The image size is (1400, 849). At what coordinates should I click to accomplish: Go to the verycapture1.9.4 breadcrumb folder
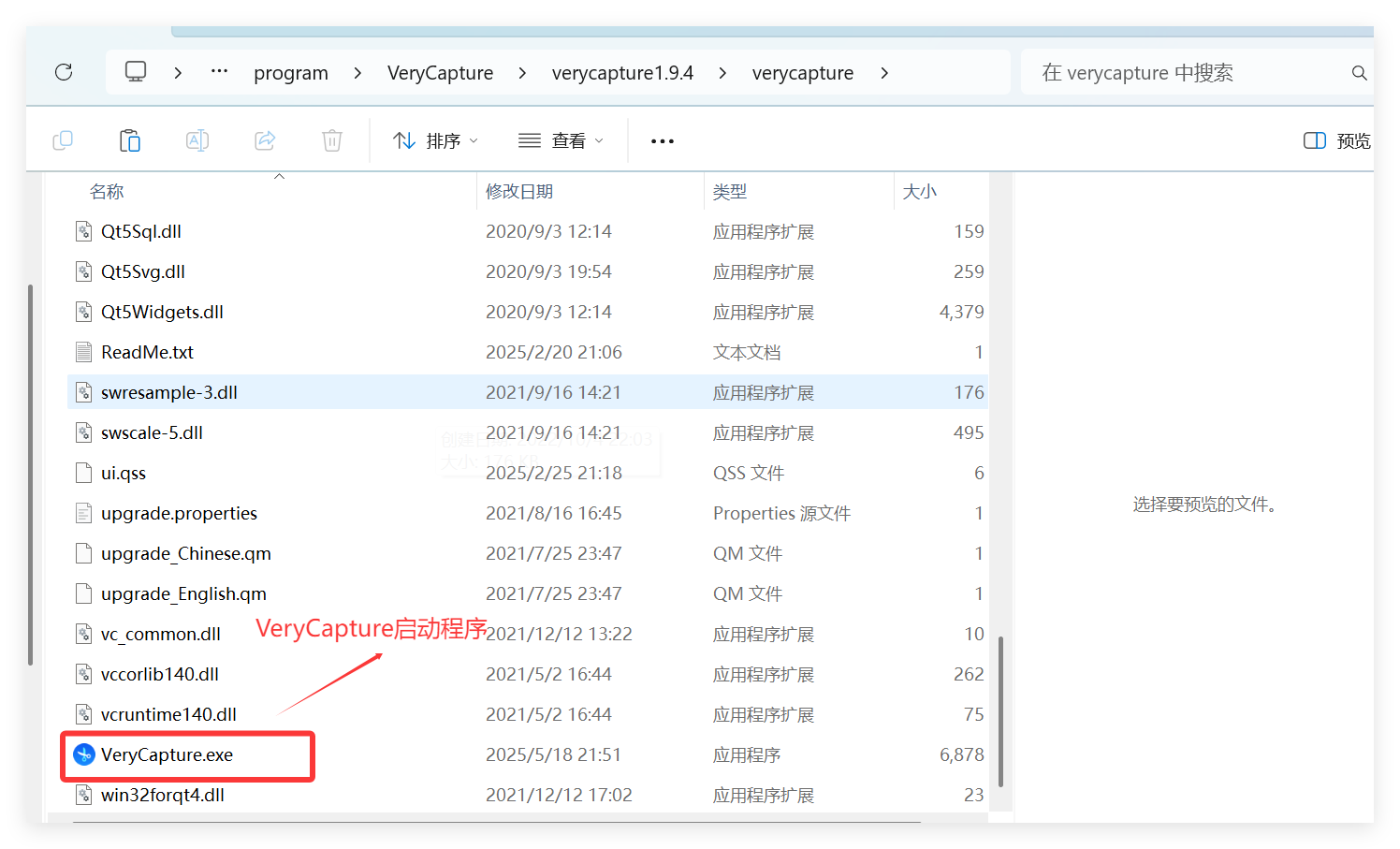[622, 73]
